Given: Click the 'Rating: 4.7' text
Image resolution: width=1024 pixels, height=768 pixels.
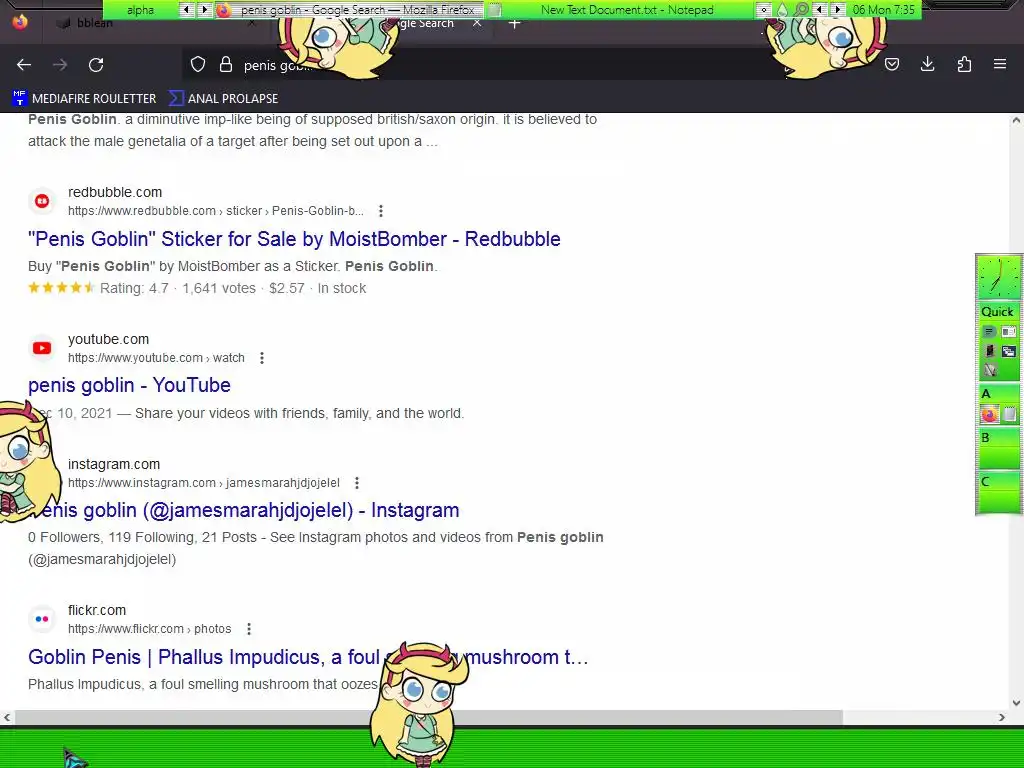Looking at the screenshot, I should tap(134, 288).
